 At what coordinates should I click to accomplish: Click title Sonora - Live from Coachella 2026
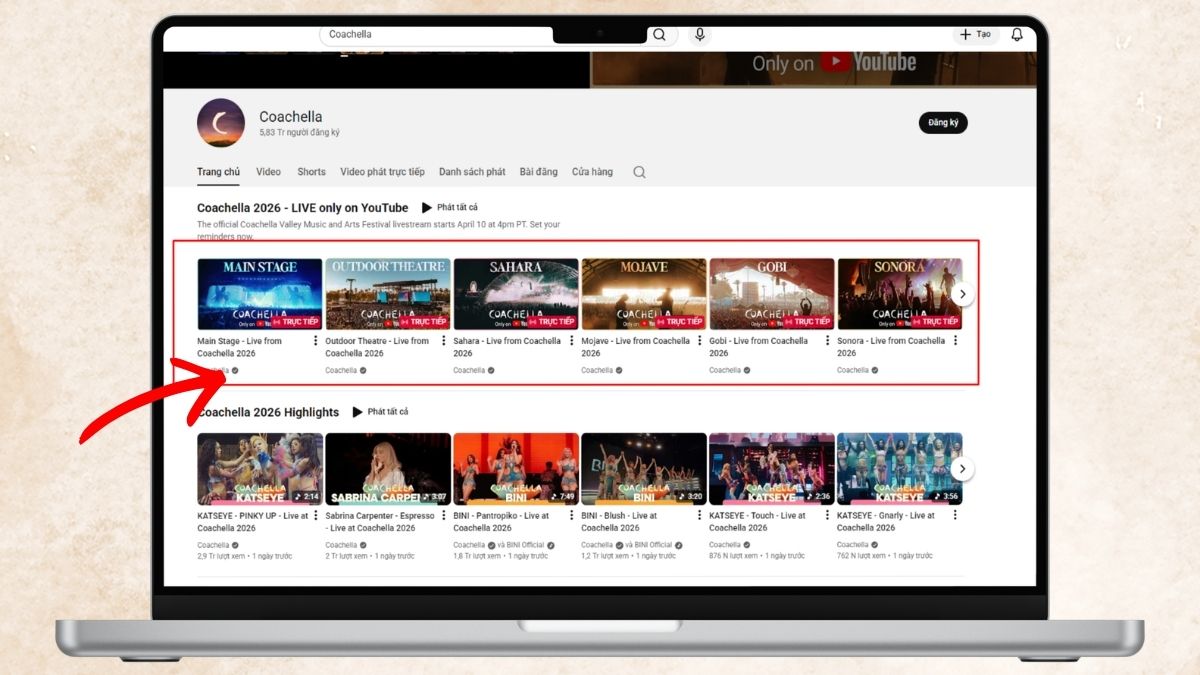891,347
